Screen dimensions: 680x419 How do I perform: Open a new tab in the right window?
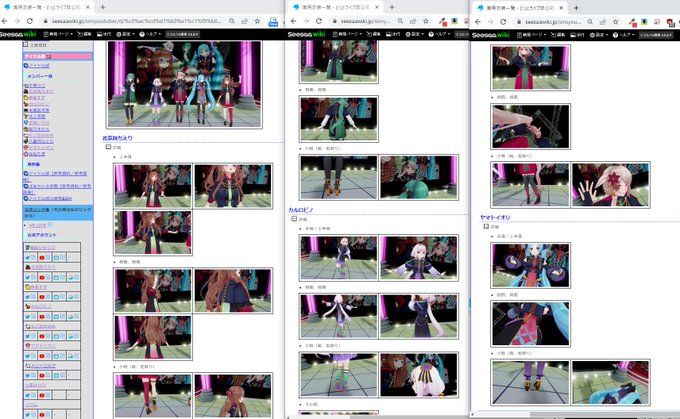click(576, 7)
